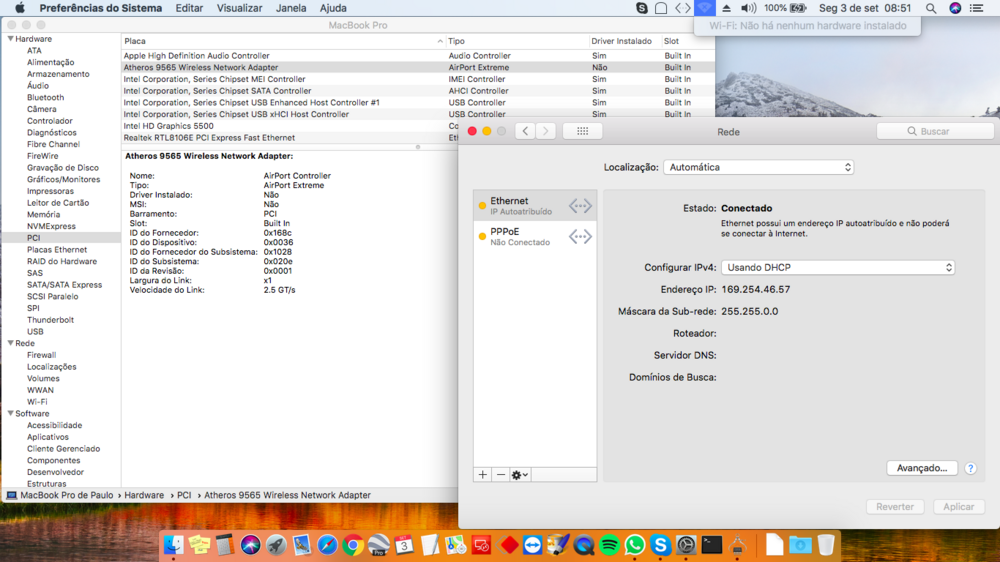Click the Avançado... button
1000x562 pixels.
[x=922, y=468]
